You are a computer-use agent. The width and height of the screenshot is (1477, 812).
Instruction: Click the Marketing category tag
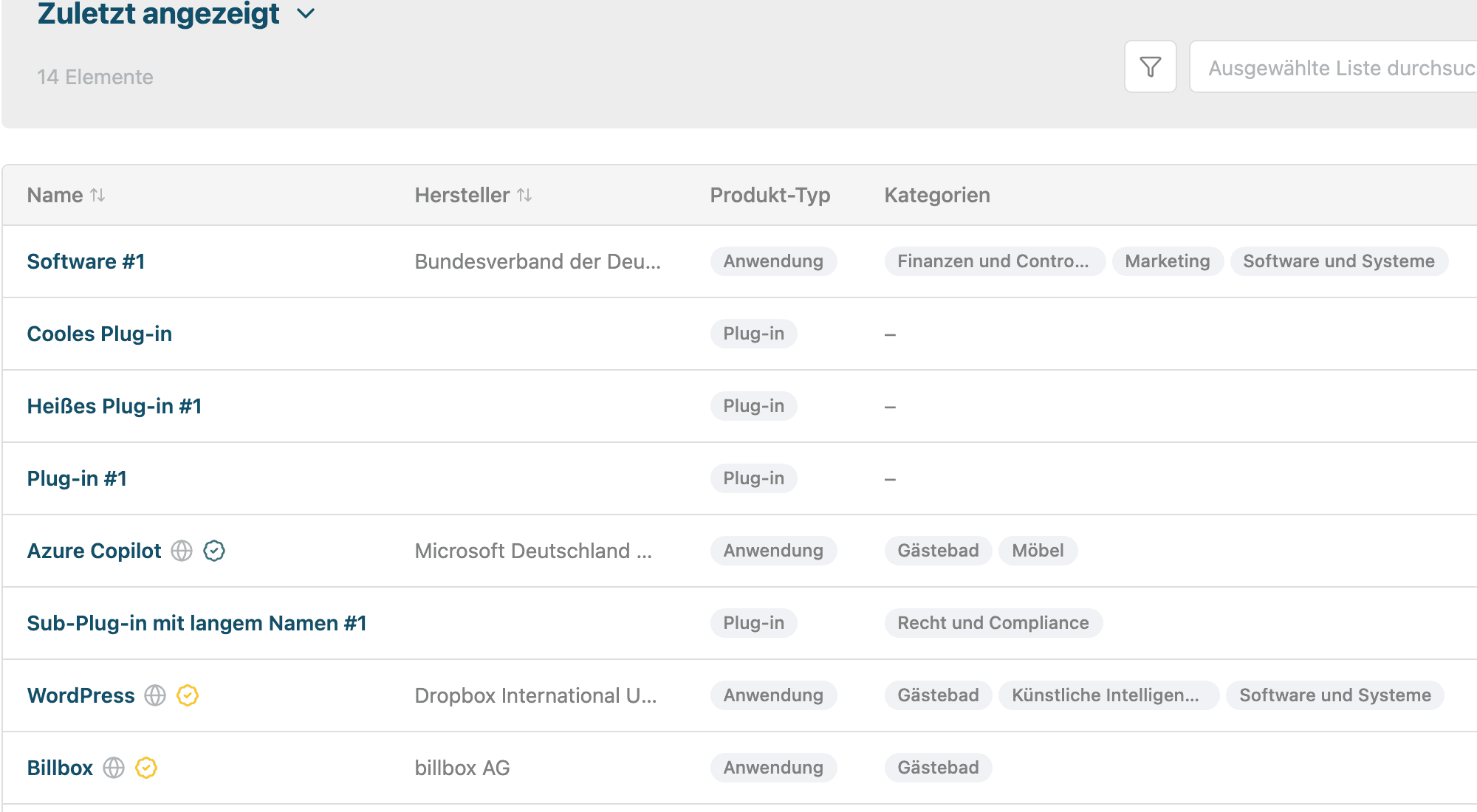[1168, 261]
